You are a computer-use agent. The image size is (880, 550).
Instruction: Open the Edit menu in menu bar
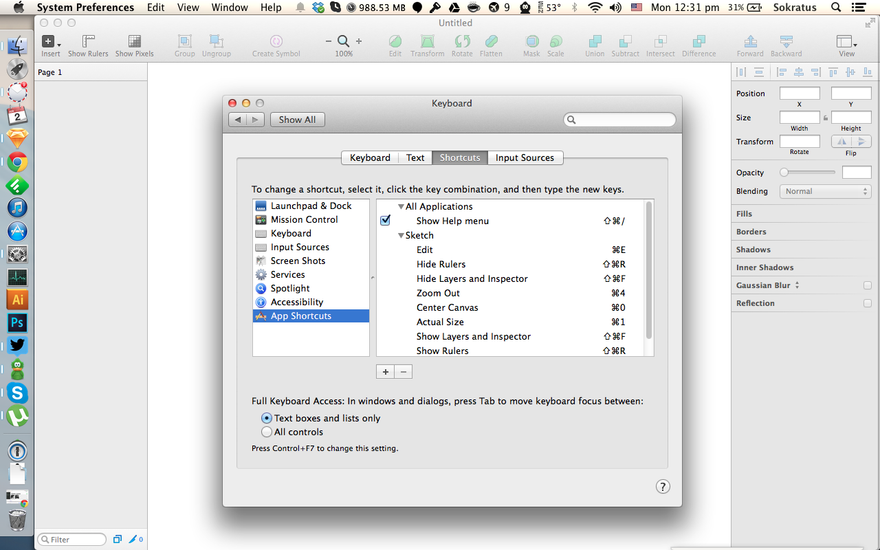[155, 7]
